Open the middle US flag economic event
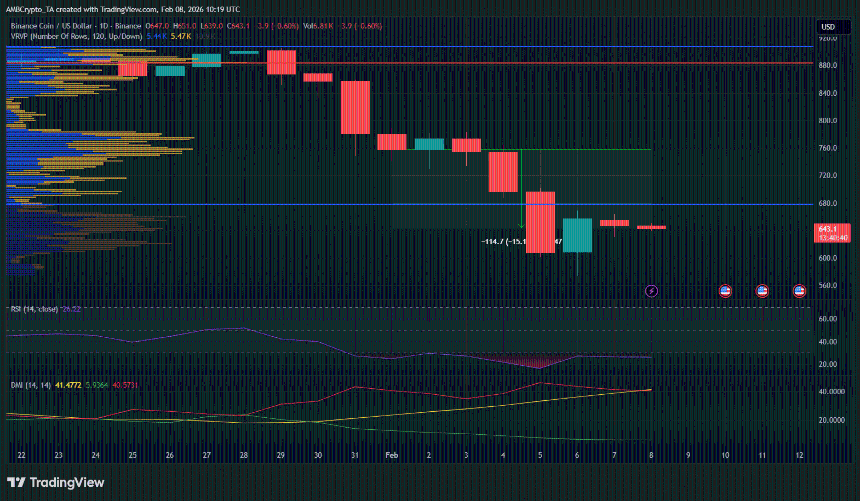The width and height of the screenshot is (860, 501). (x=762, y=291)
